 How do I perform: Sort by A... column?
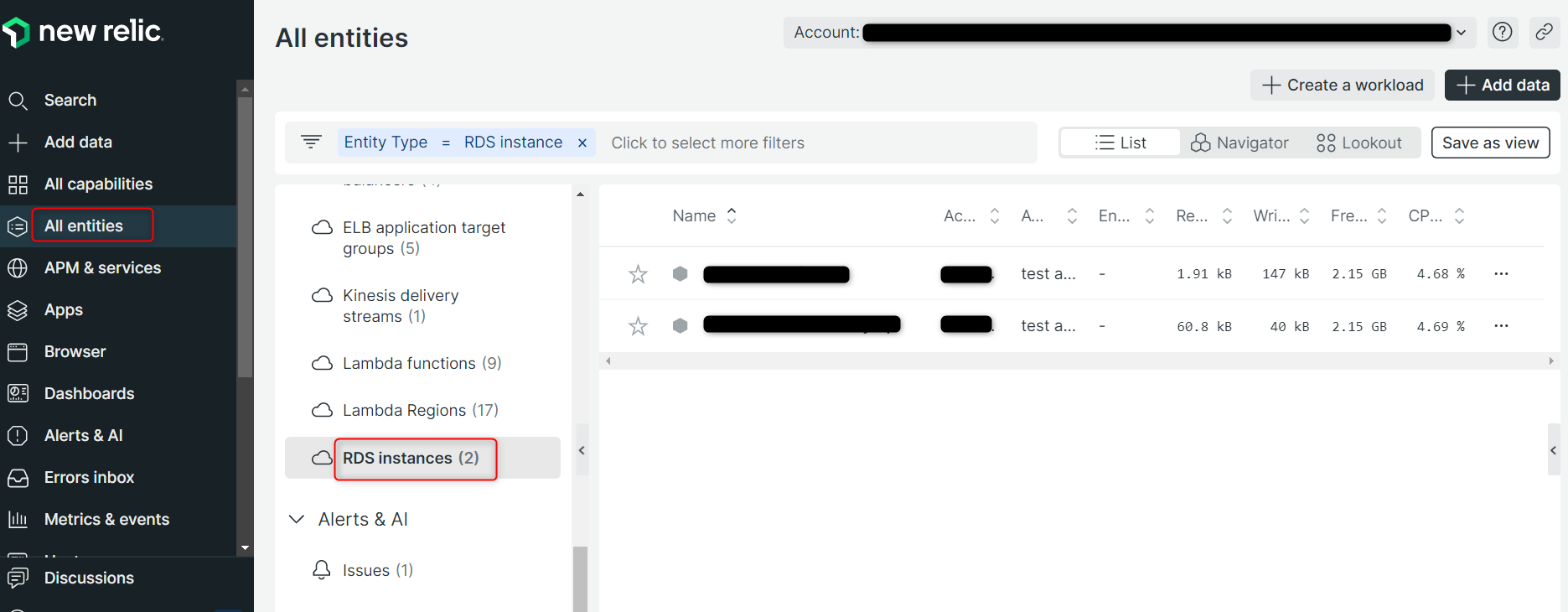(1049, 216)
